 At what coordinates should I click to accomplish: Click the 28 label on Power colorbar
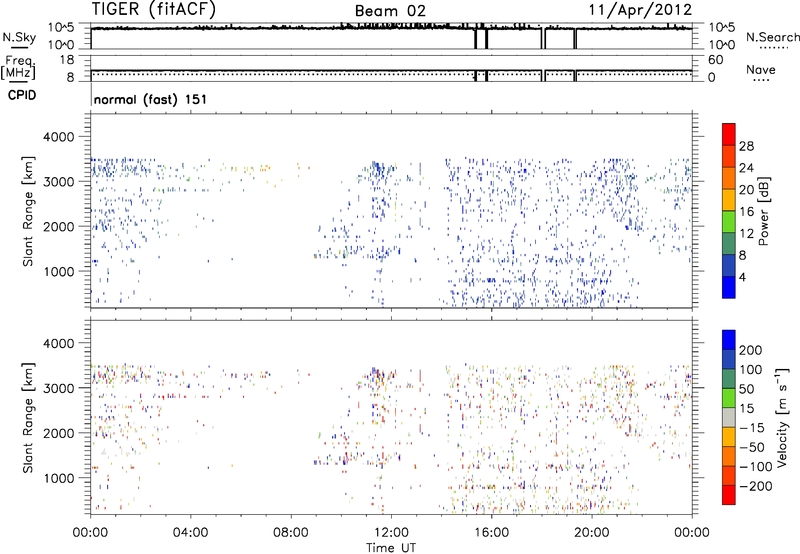(746, 146)
